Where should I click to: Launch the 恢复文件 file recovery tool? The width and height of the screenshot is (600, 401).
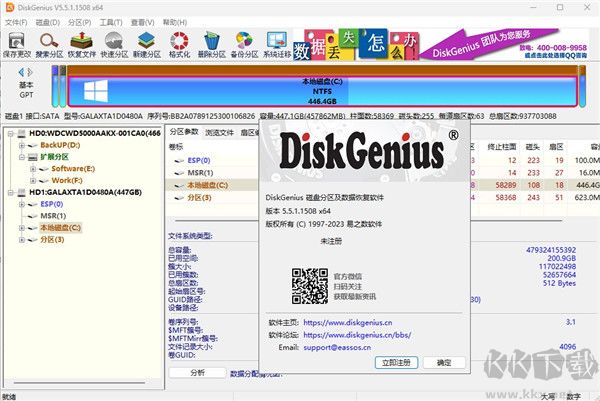click(x=81, y=45)
